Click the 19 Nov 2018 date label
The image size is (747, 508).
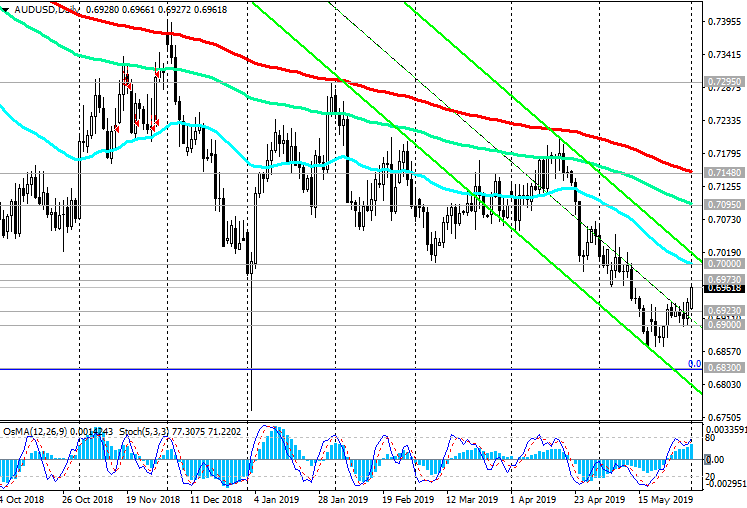click(153, 500)
